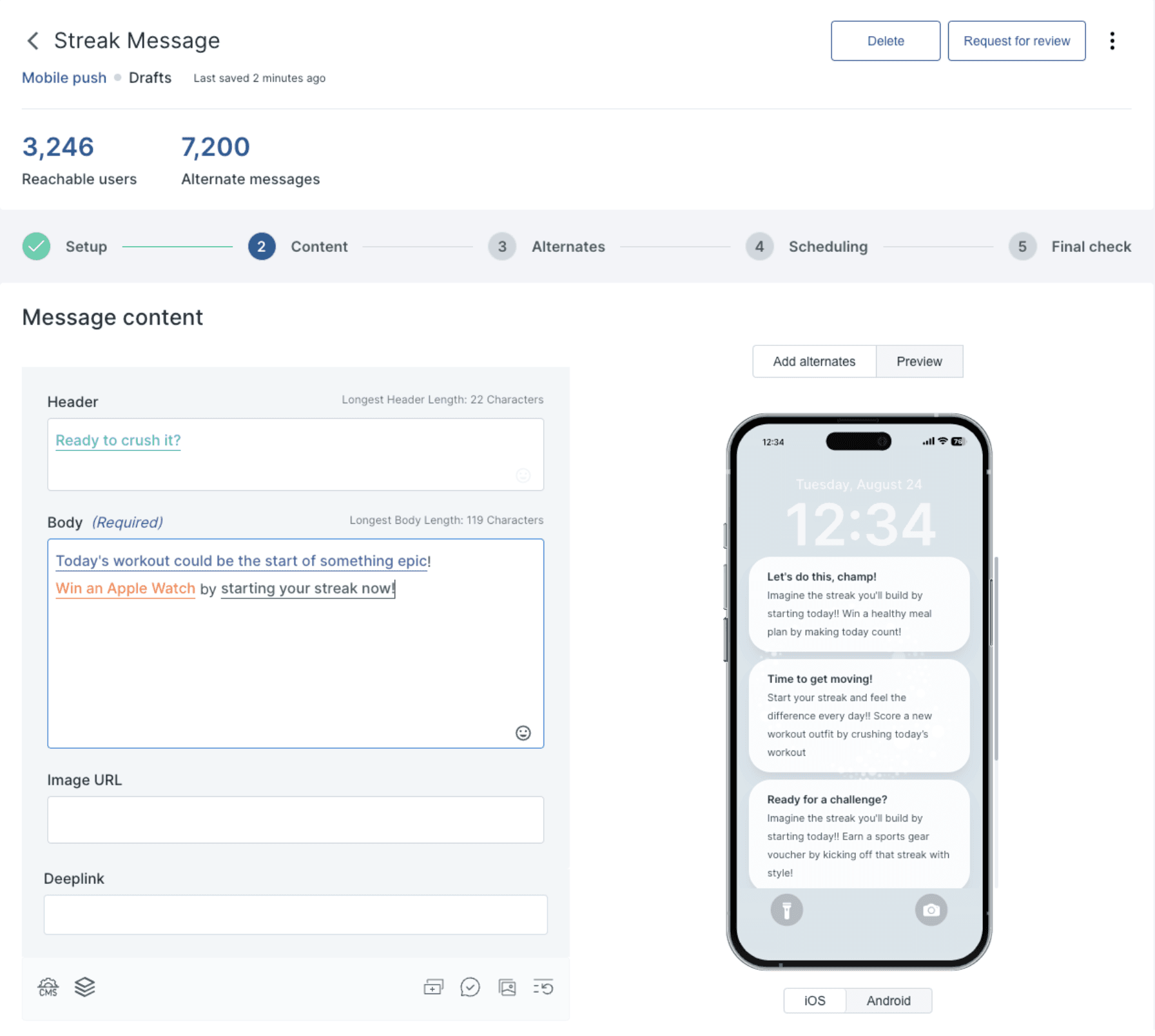Click Request for review button
Viewport: 1155px width, 1036px height.
1016,41
